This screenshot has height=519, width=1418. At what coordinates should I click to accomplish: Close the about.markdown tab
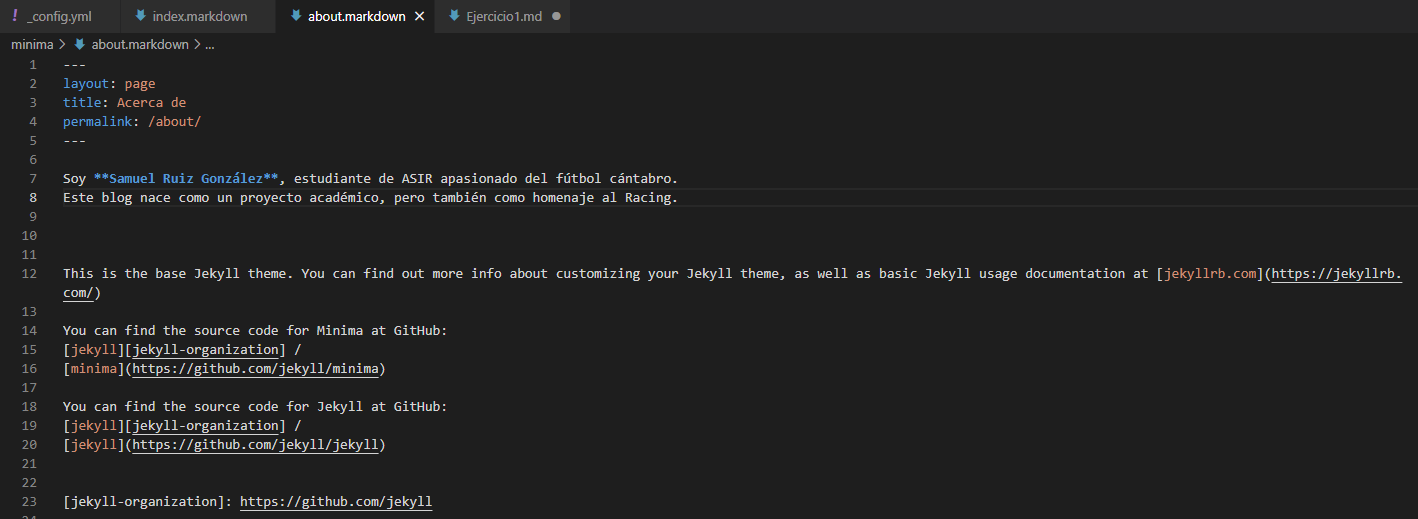[x=419, y=17]
